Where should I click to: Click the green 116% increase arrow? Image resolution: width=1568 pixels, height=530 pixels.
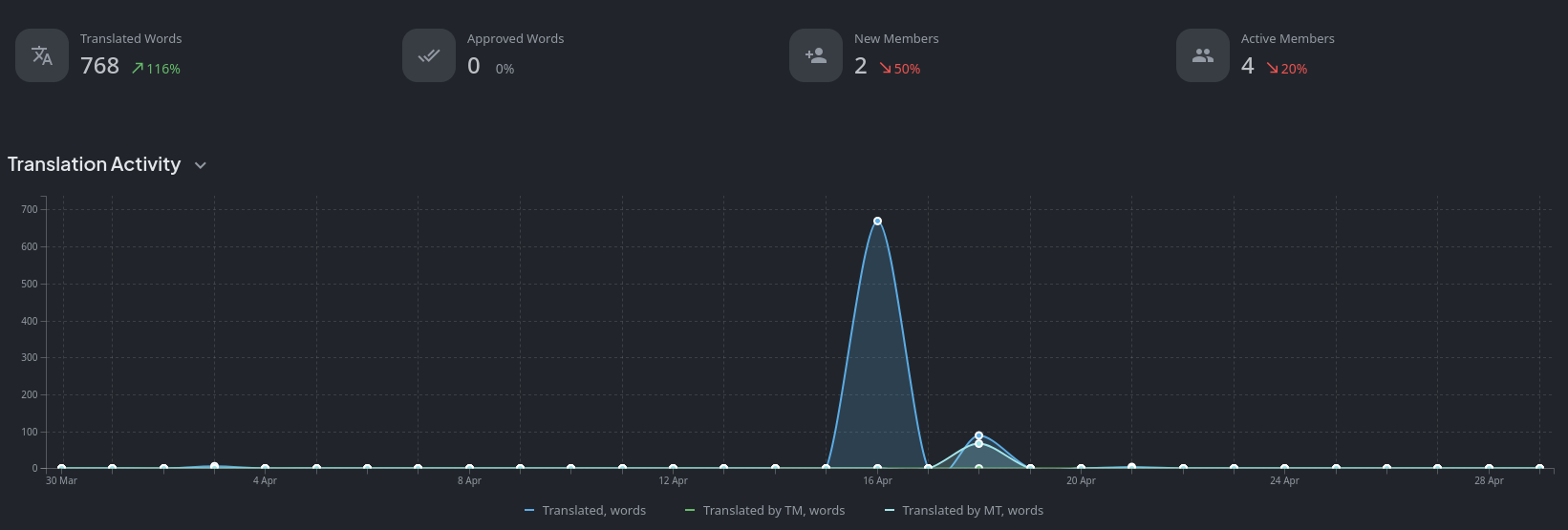pyautogui.click(x=138, y=68)
